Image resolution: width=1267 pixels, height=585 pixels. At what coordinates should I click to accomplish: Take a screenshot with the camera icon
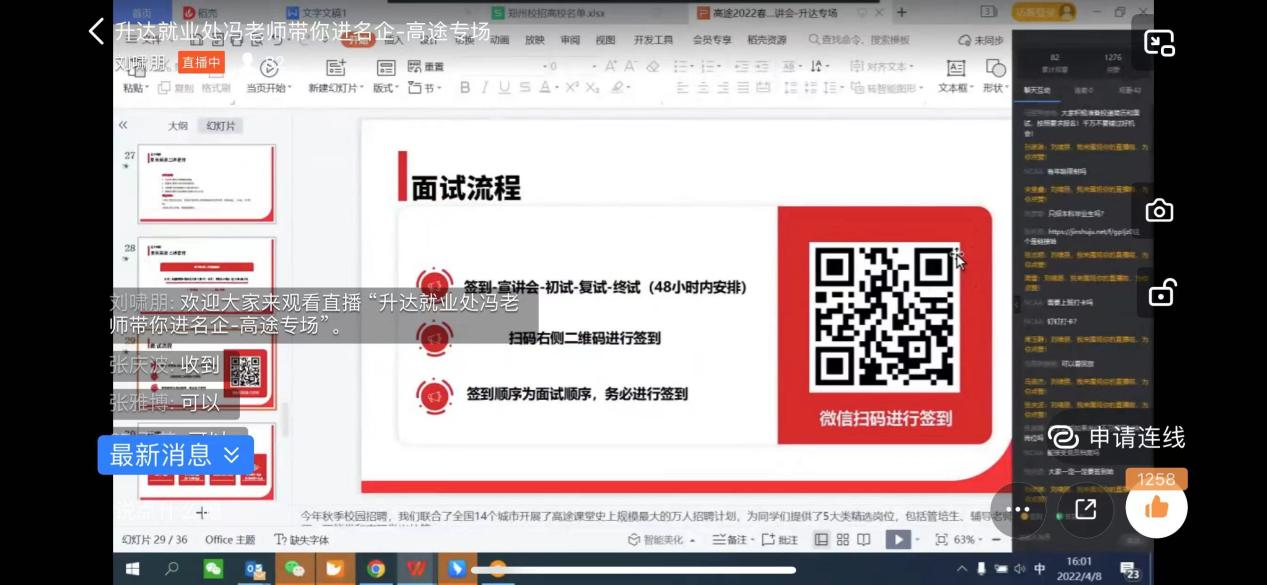1159,211
